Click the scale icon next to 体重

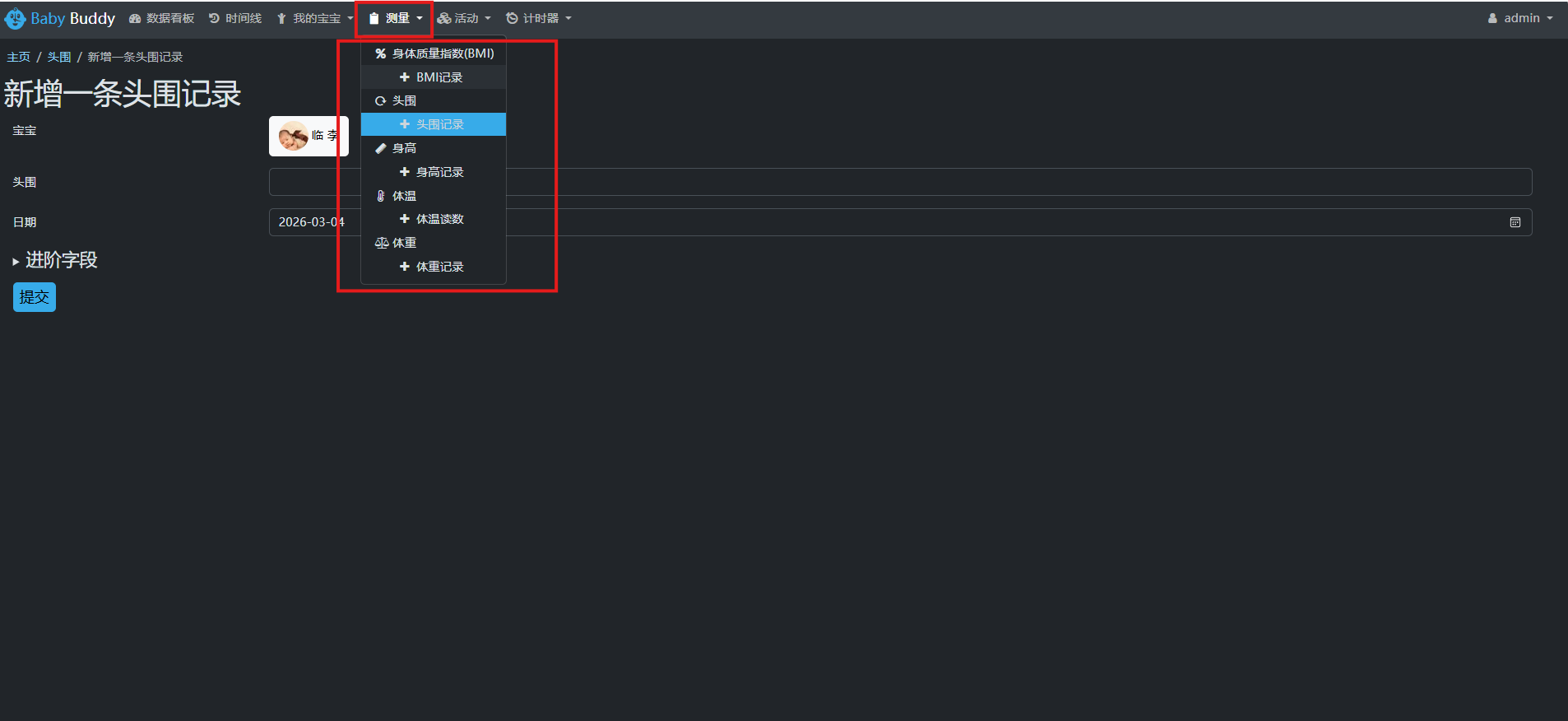(382, 243)
